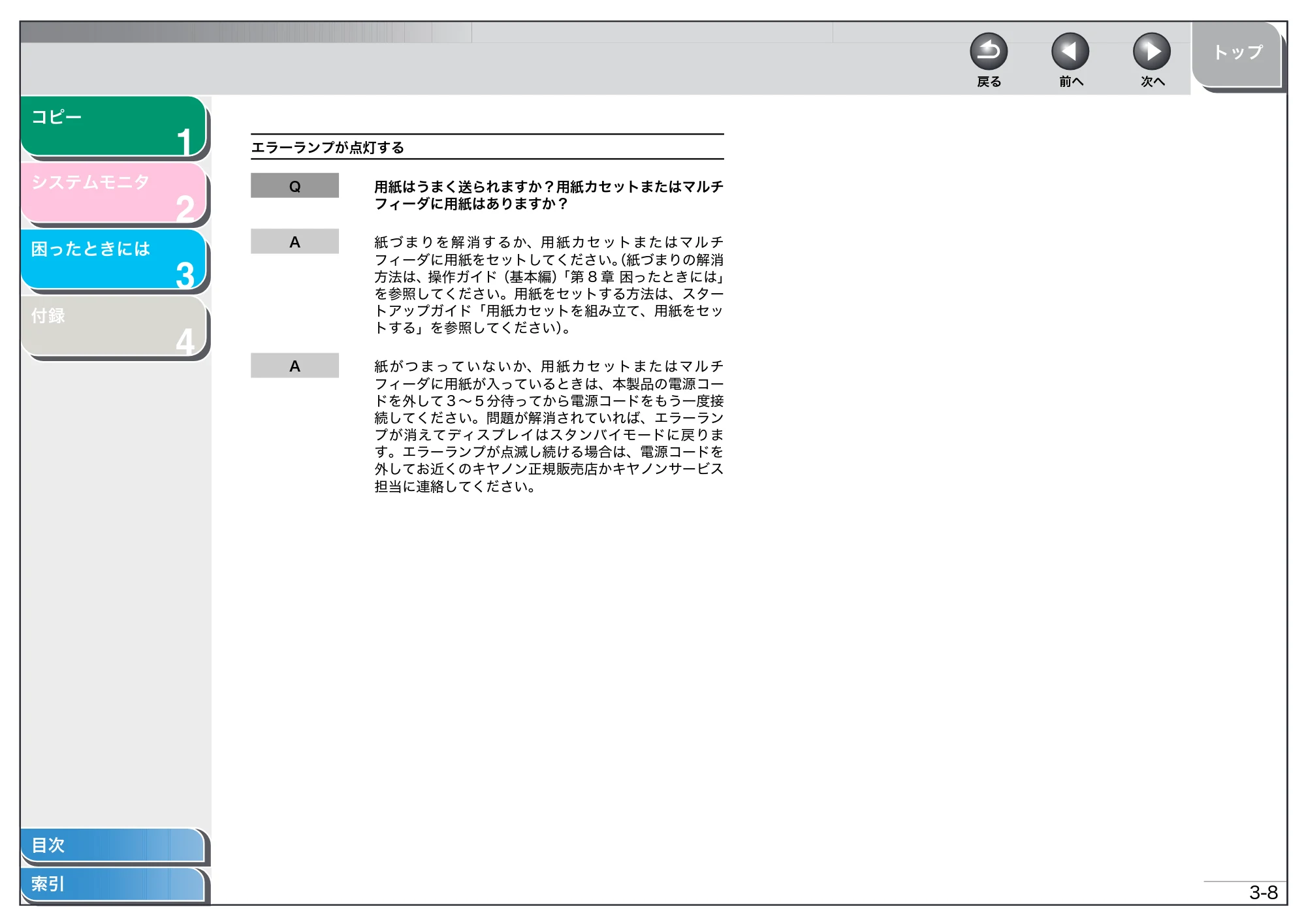Advance to next page with 次へ icon
Viewport: 1306px width, 924px height.
(1152, 52)
